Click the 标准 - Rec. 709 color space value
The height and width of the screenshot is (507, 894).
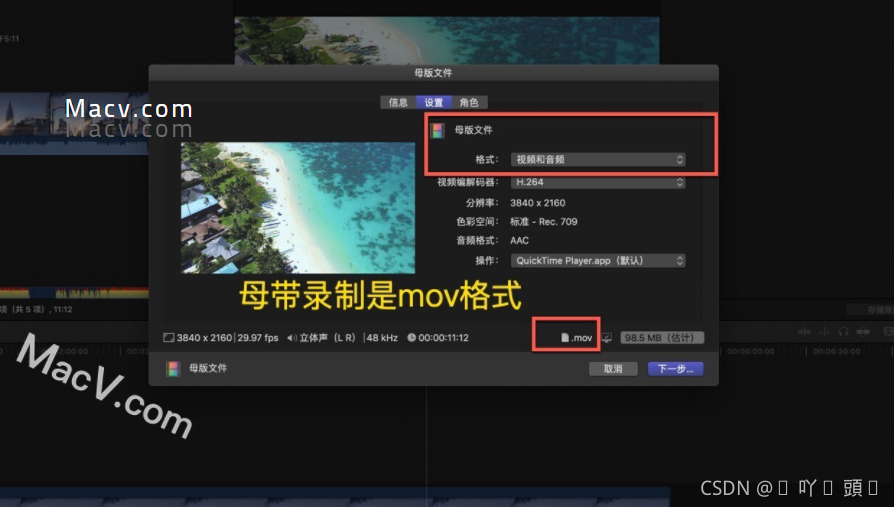tap(544, 222)
